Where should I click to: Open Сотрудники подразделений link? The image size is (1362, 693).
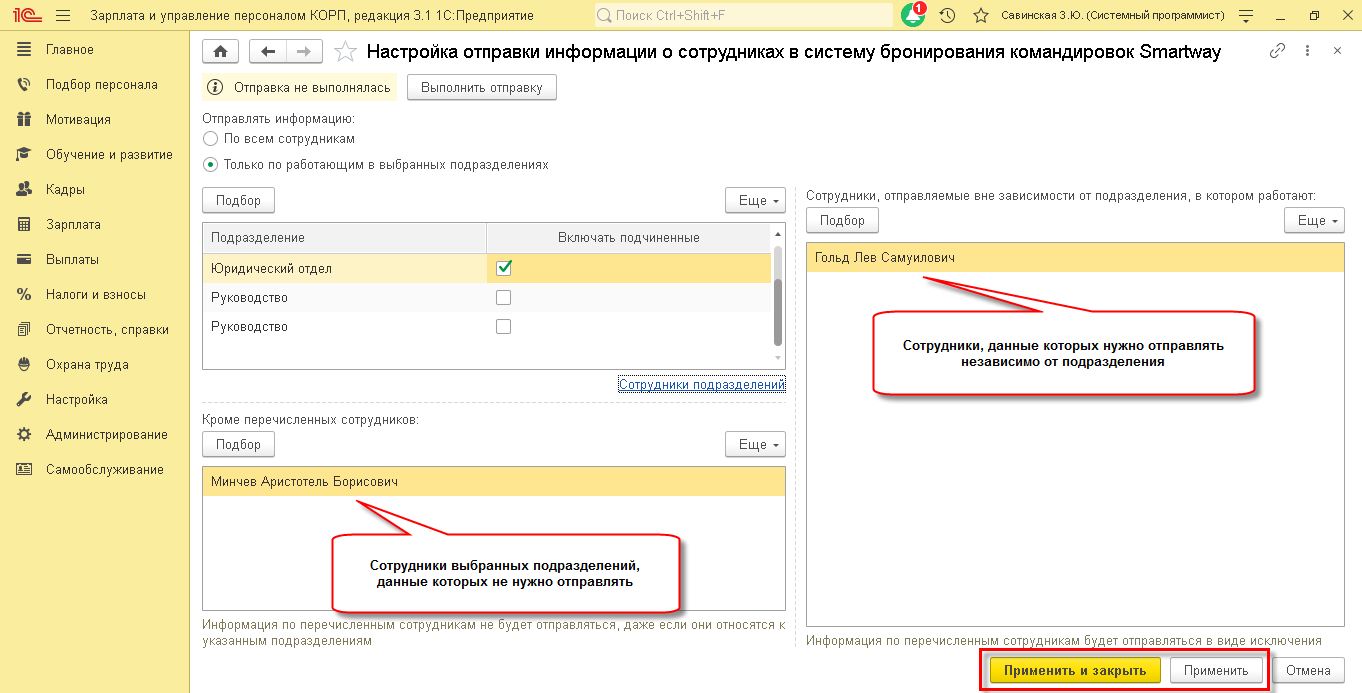pos(702,384)
